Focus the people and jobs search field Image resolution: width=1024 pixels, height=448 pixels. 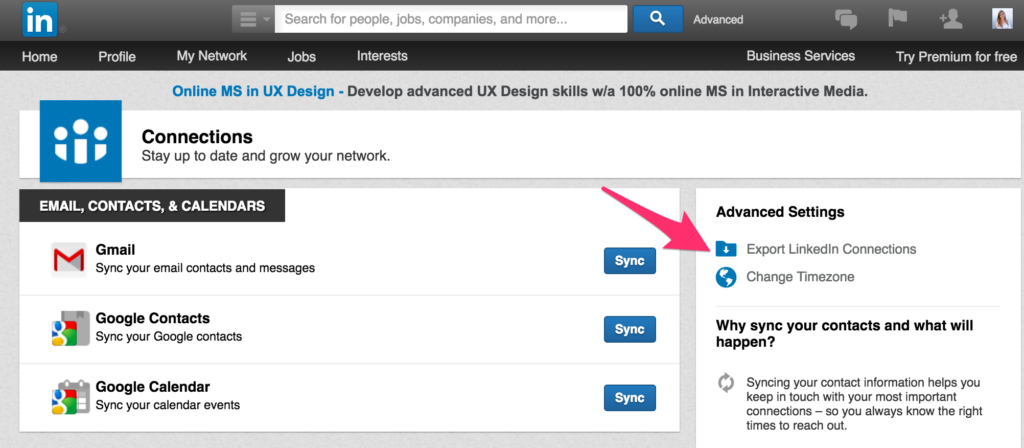(451, 19)
